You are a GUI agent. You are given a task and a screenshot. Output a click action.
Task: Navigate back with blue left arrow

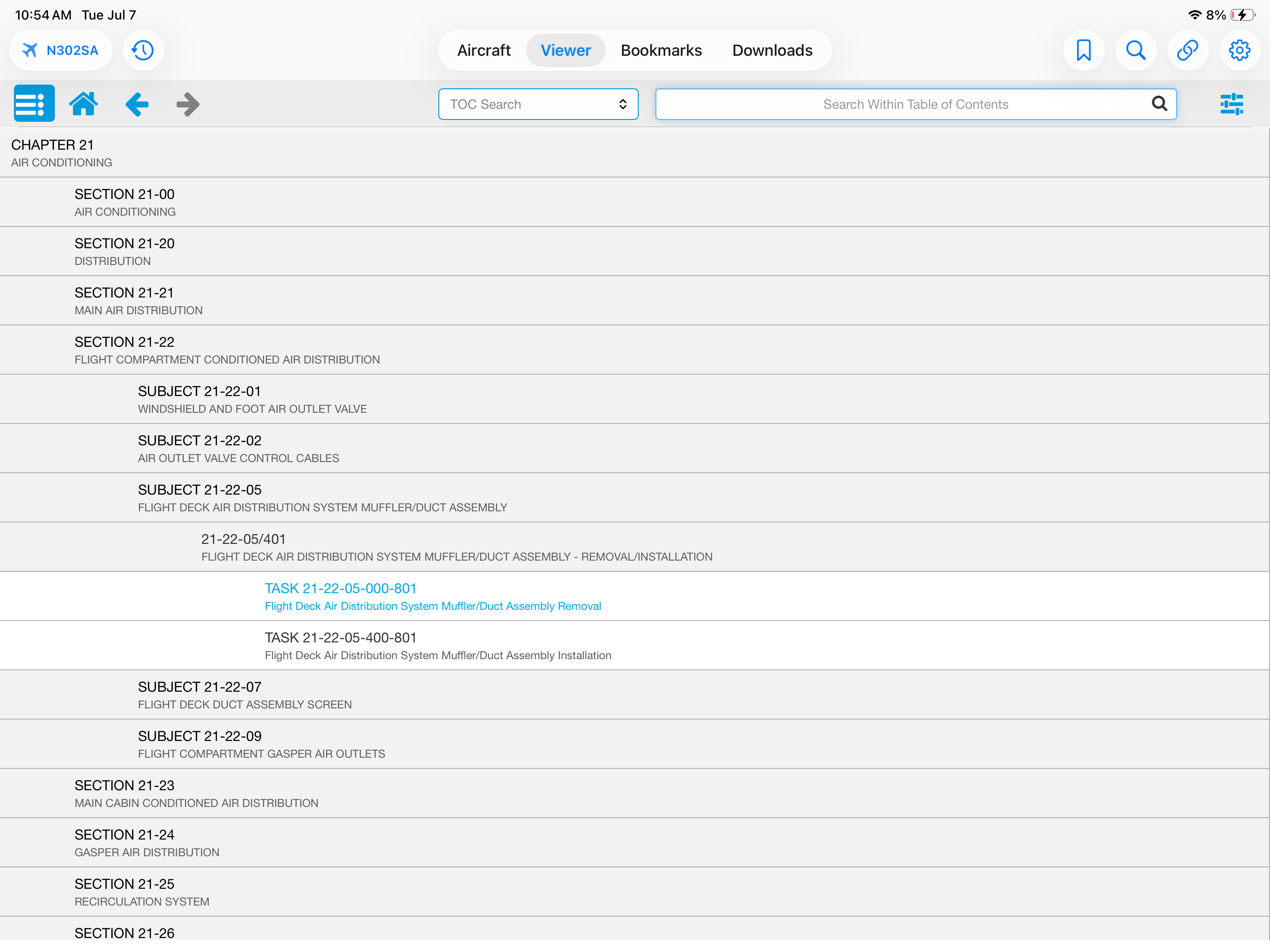(137, 104)
